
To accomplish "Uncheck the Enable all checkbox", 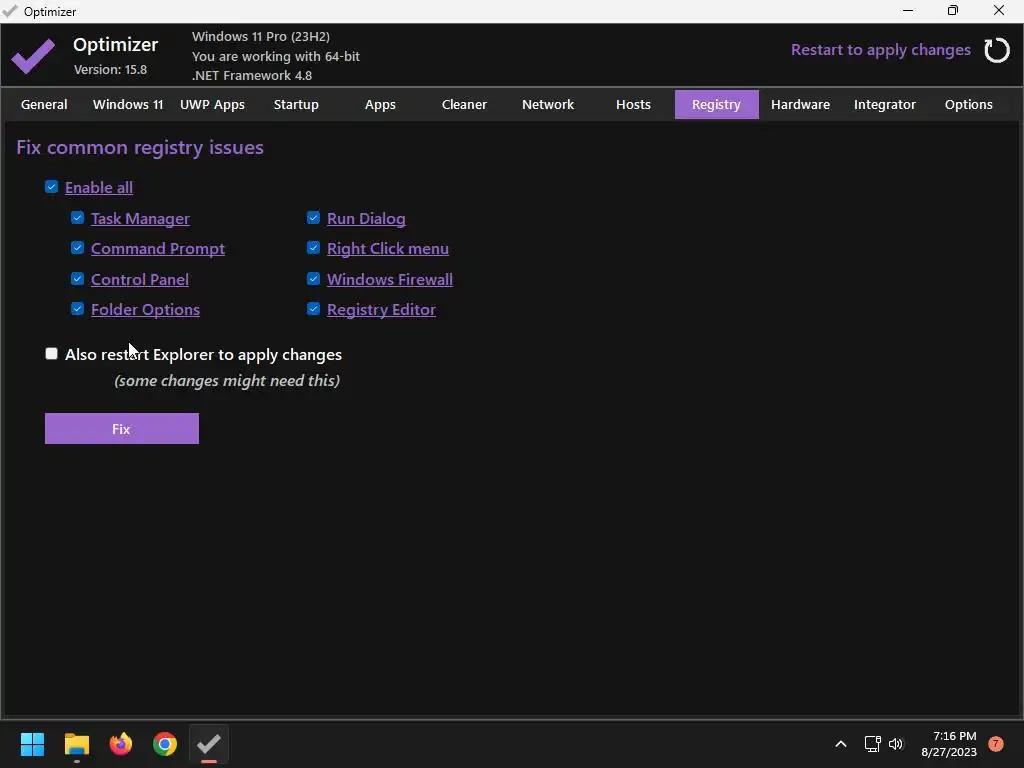I will (x=52, y=187).
